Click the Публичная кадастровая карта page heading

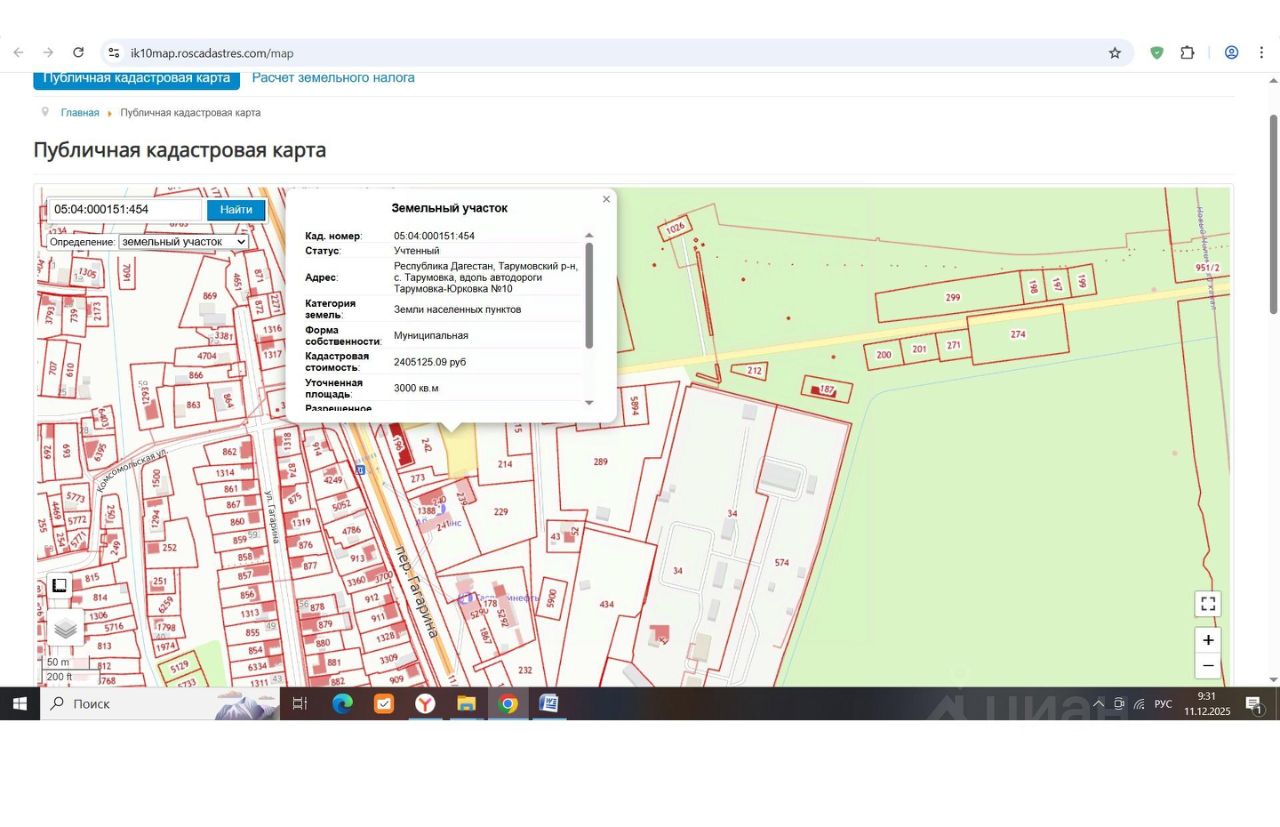coord(180,150)
